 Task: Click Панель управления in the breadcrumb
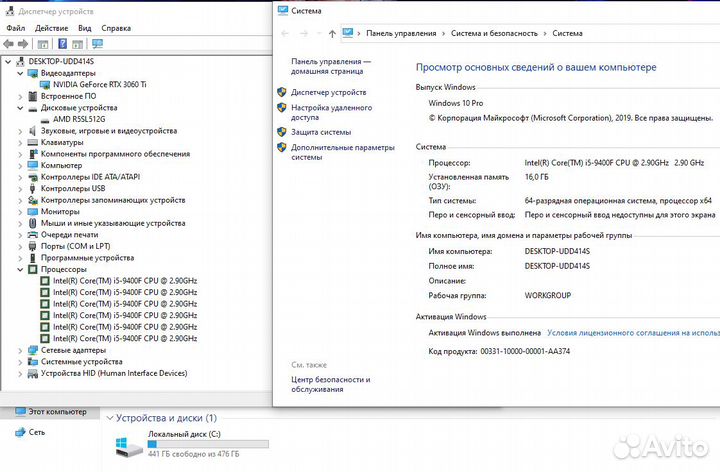401,33
